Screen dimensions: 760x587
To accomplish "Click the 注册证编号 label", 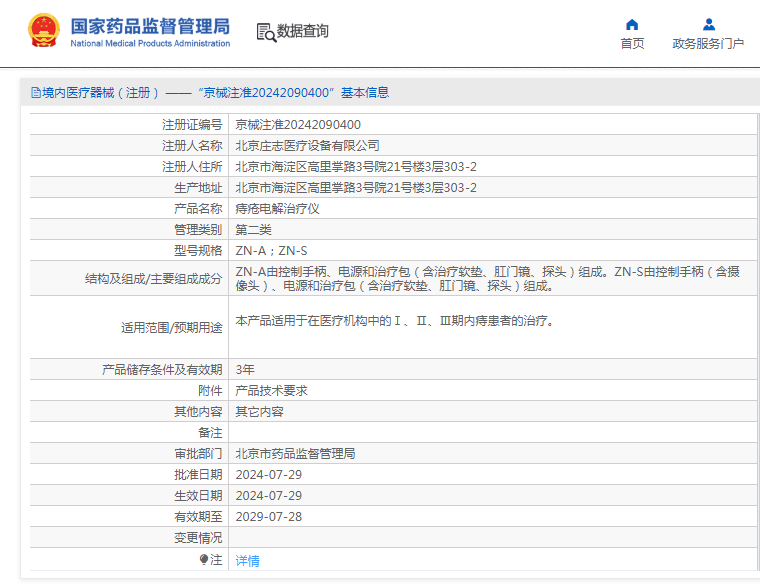I will pos(192,125).
